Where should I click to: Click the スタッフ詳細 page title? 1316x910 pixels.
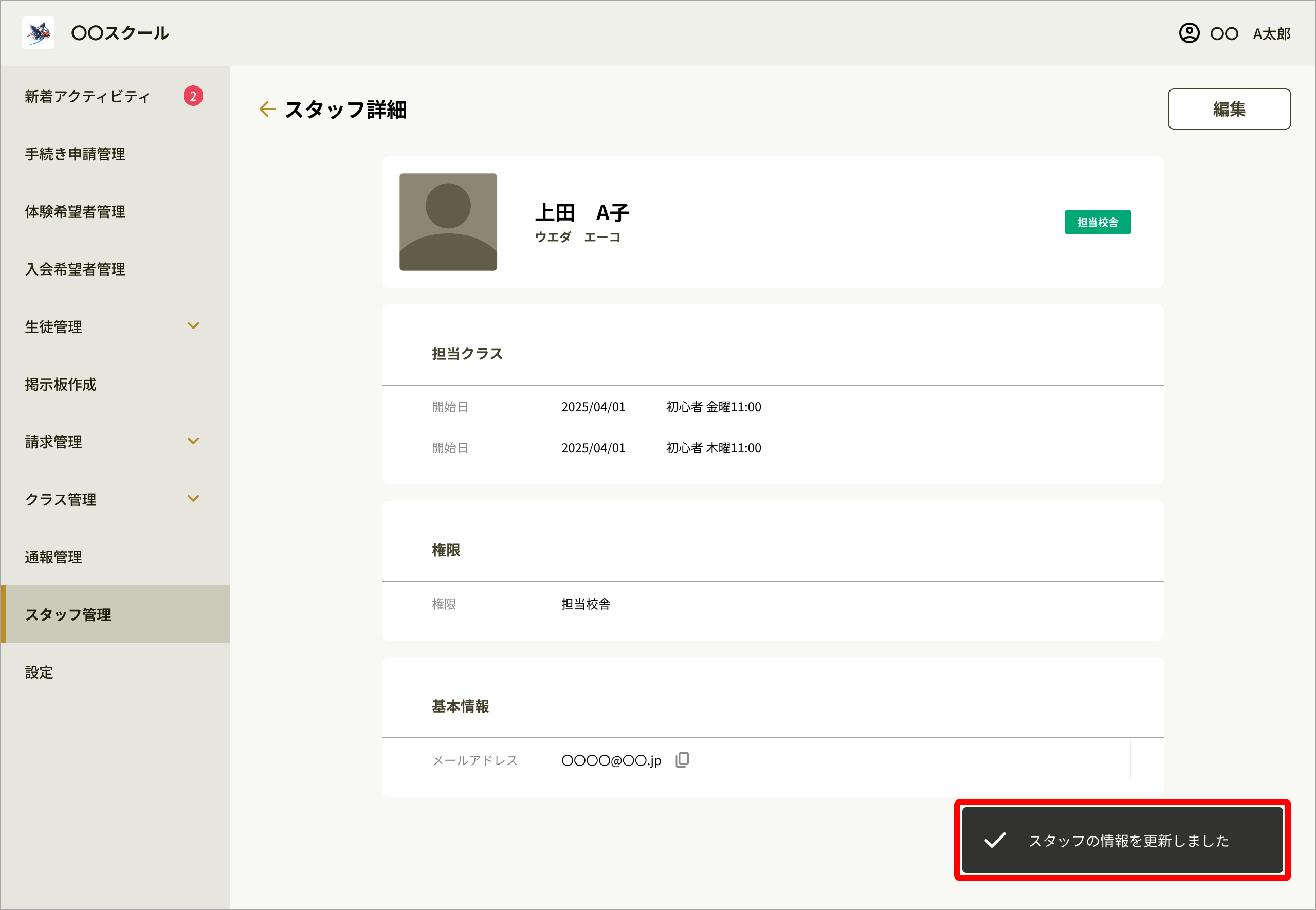tap(345, 110)
